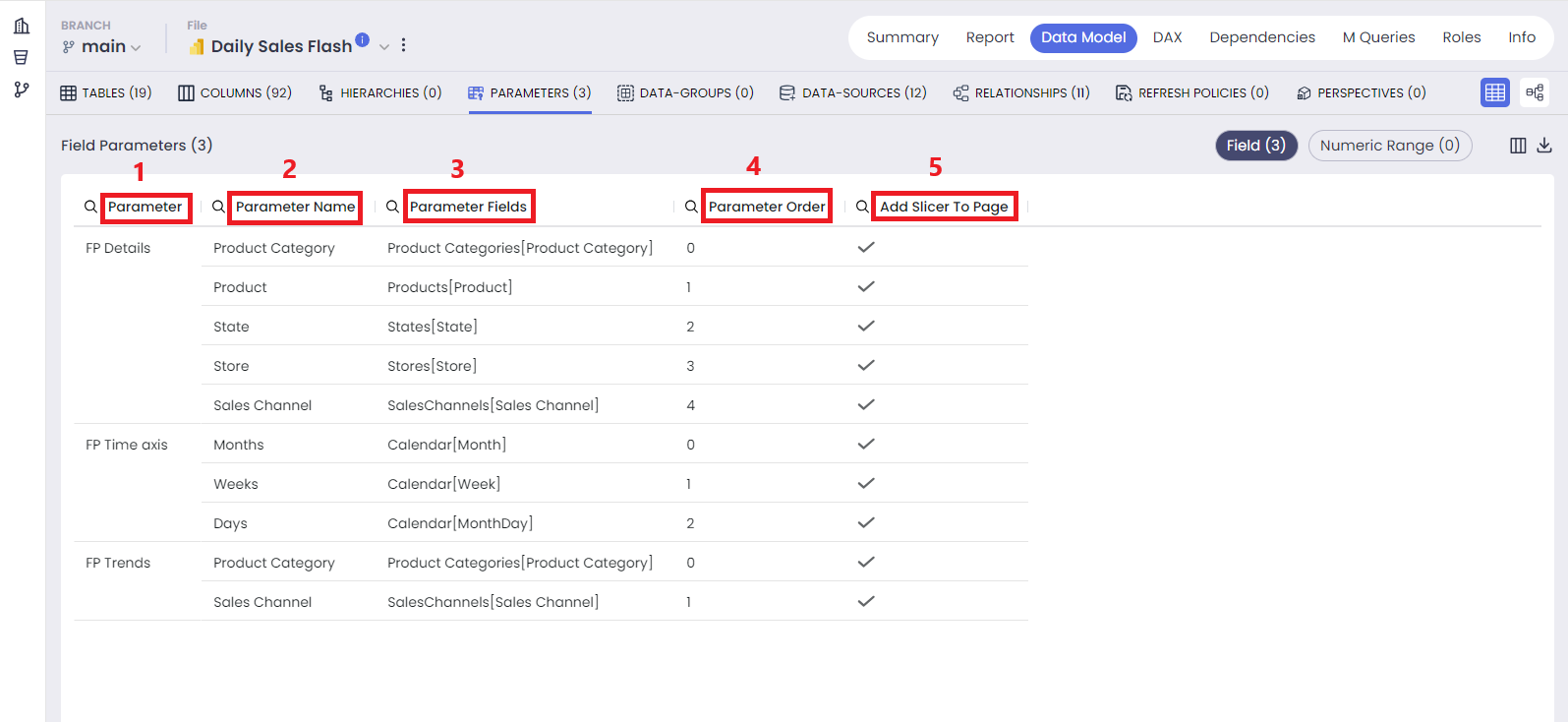Go to REFRESH POLICIES (0) section
1568x722 pixels.
point(1192,92)
